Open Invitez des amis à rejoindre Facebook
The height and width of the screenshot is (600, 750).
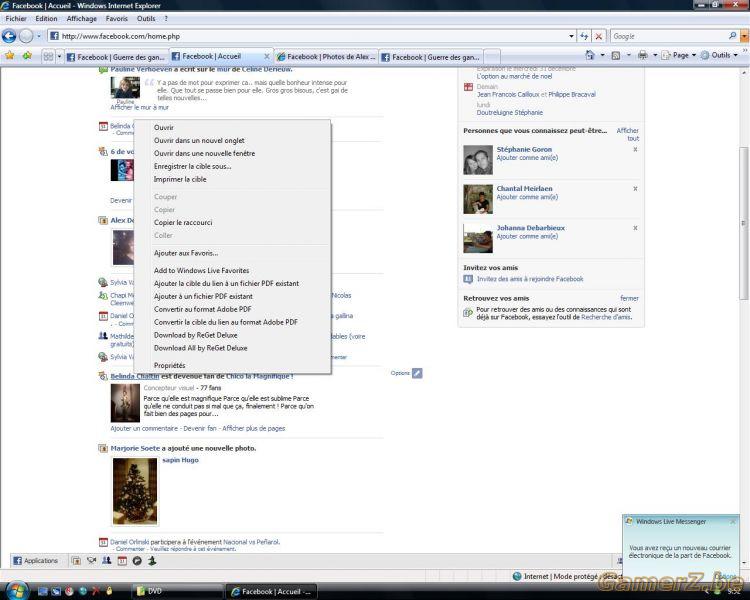pos(530,279)
